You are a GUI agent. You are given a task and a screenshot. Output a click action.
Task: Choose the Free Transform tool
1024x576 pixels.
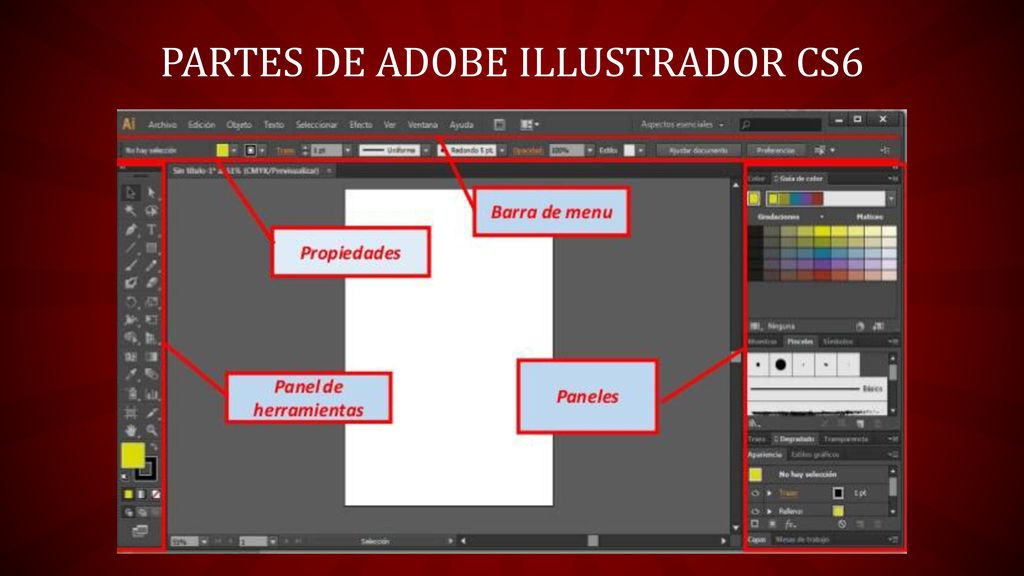[152, 319]
